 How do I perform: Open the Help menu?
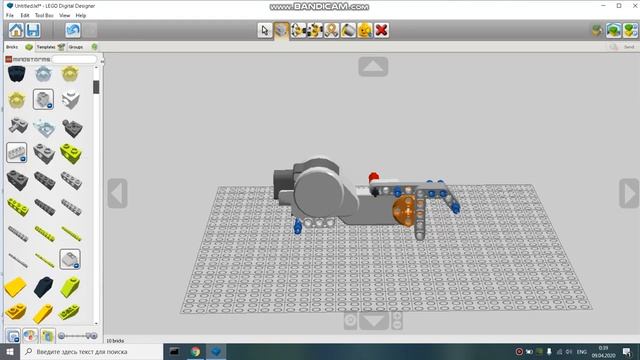81,15
